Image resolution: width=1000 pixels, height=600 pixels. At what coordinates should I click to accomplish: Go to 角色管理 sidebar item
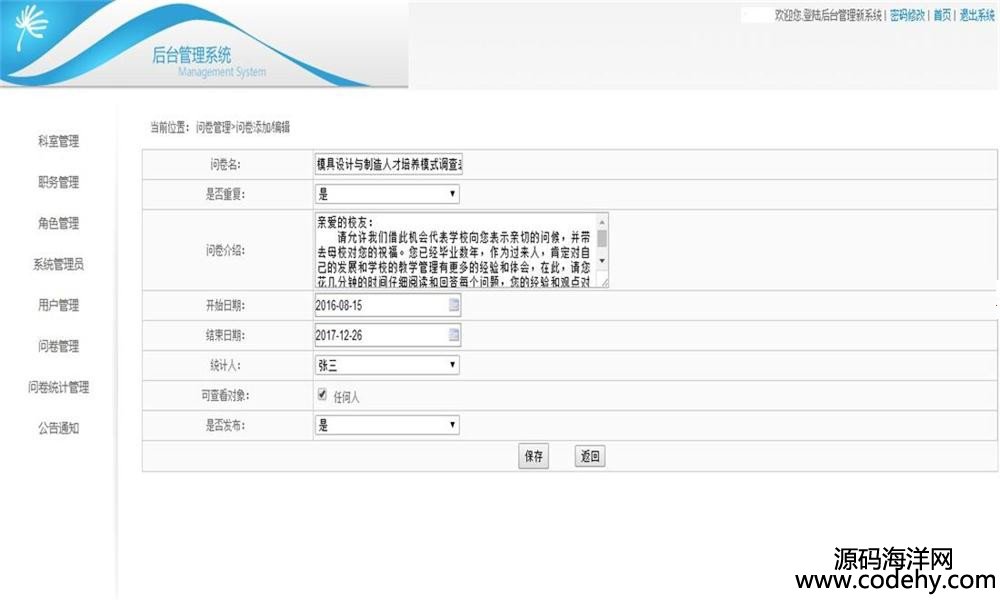point(58,223)
